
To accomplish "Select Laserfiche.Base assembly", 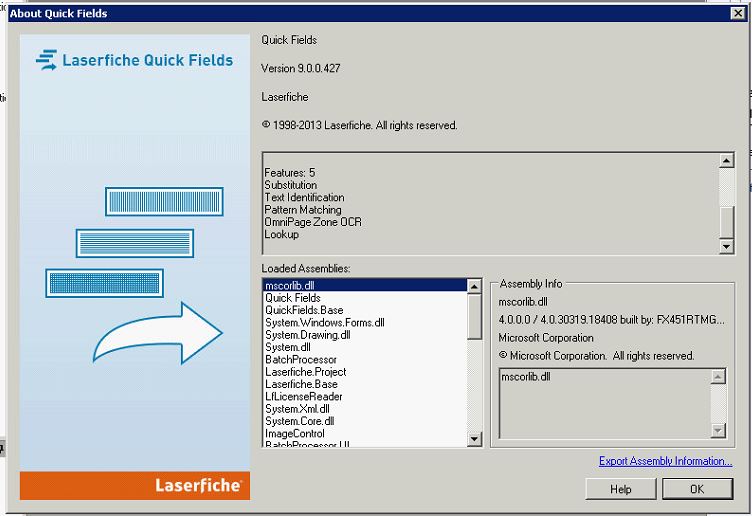I will [x=364, y=384].
